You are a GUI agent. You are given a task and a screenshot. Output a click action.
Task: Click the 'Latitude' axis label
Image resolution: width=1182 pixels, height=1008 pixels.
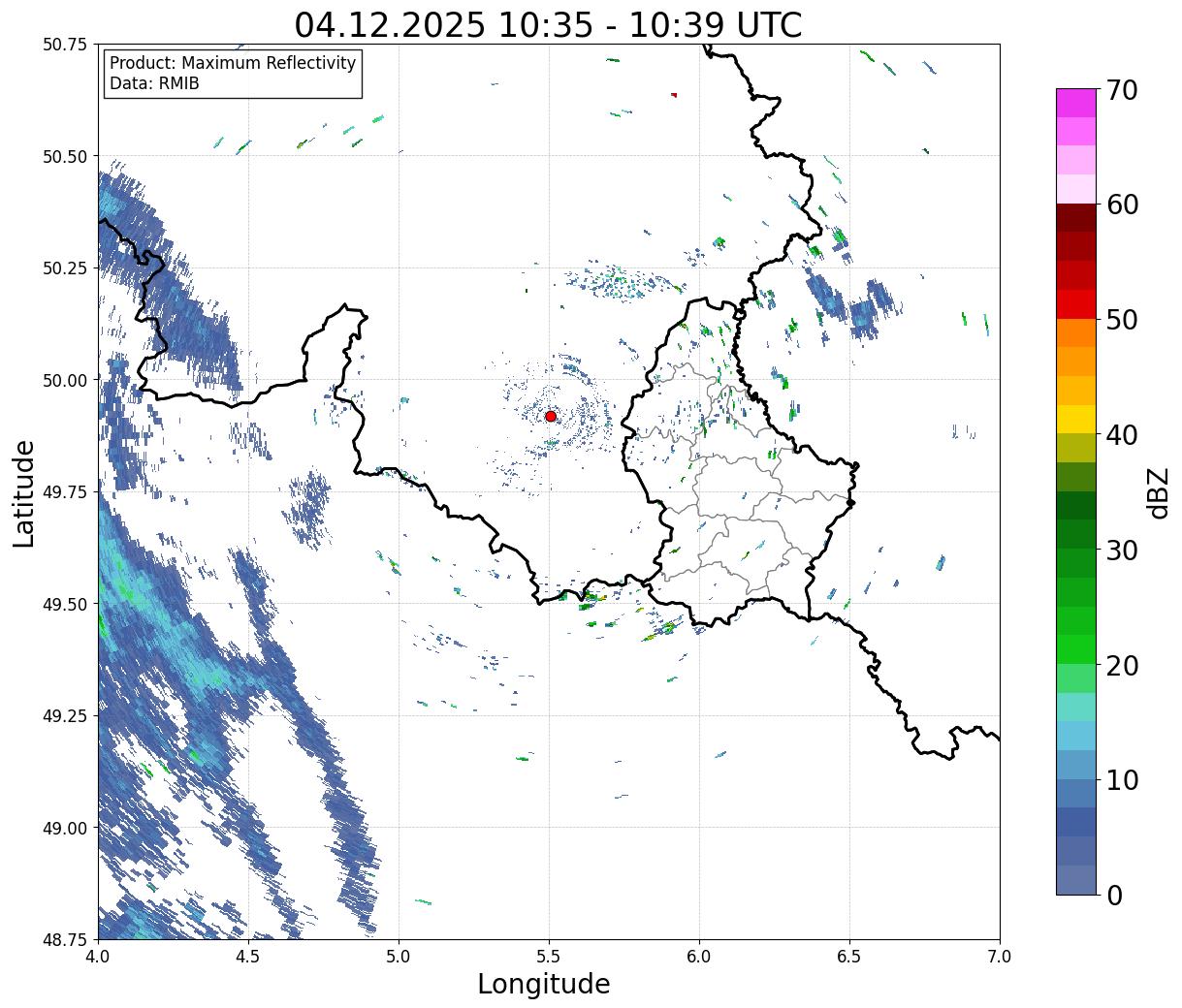24,492
